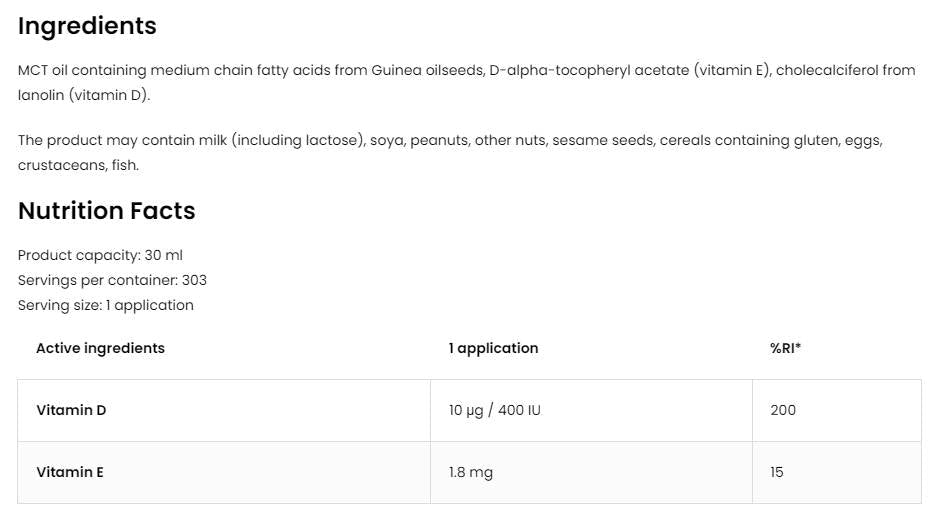This screenshot has height=520, width=940.
Task: Click the 15 %RI value cell
Action: pyautogui.click(x=777, y=472)
